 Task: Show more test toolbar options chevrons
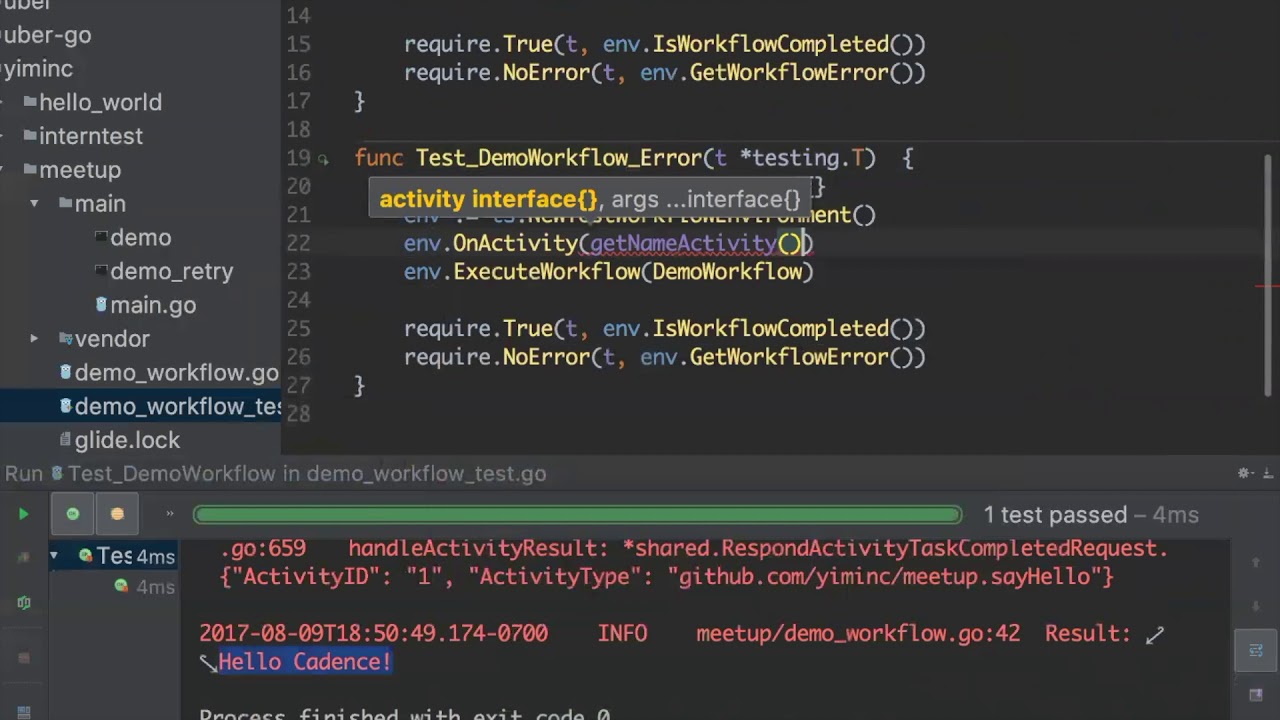tap(170, 514)
